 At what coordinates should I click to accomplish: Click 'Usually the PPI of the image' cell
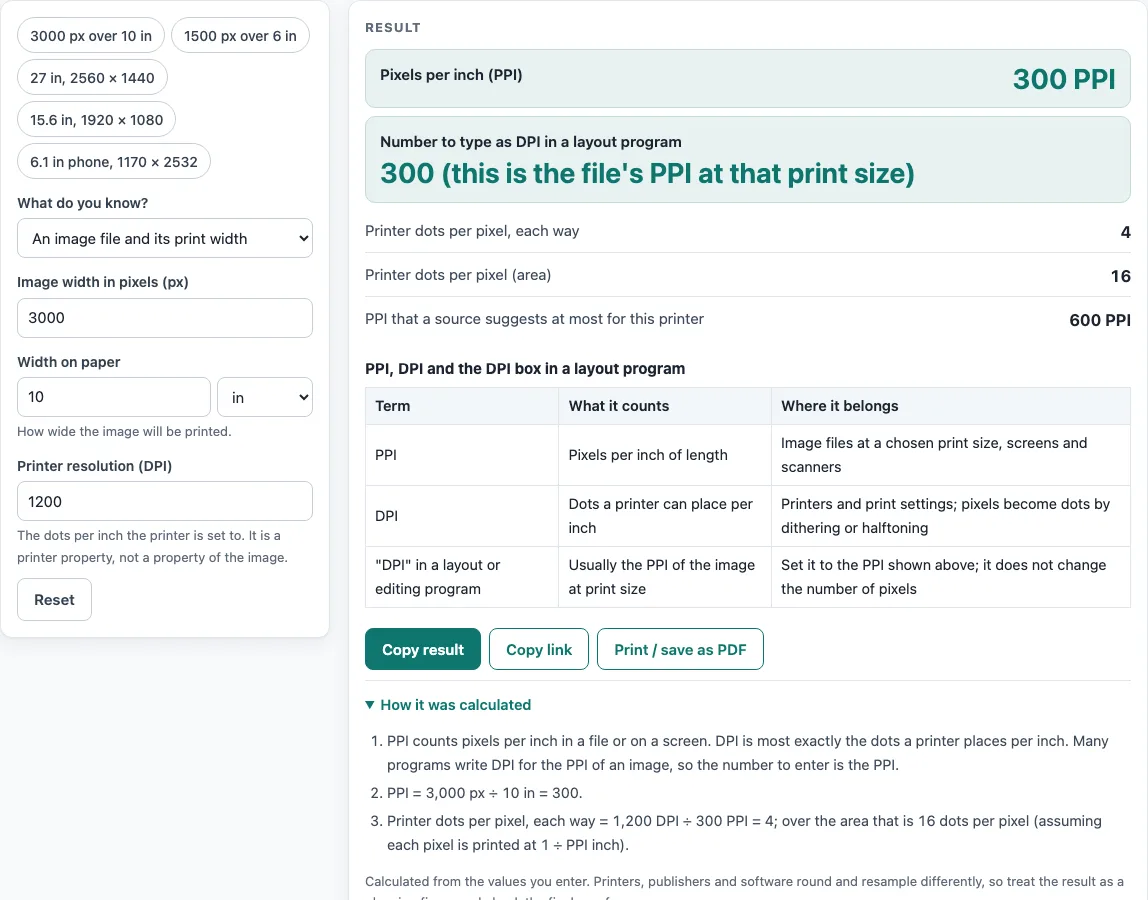click(665, 577)
